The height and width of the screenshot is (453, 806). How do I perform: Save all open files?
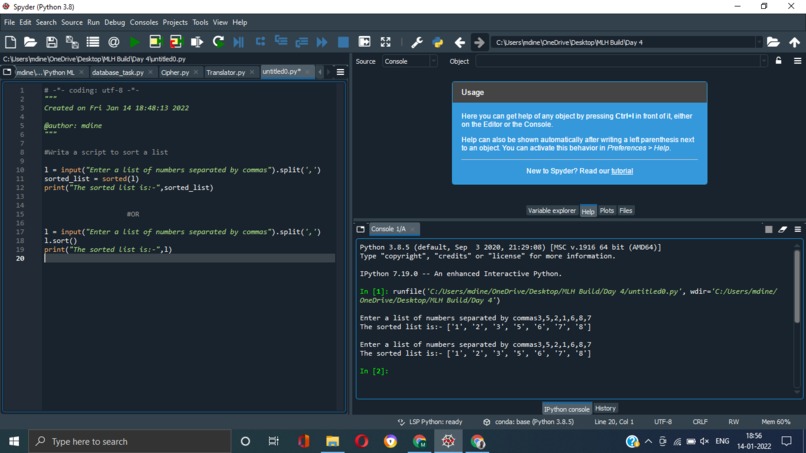72,42
